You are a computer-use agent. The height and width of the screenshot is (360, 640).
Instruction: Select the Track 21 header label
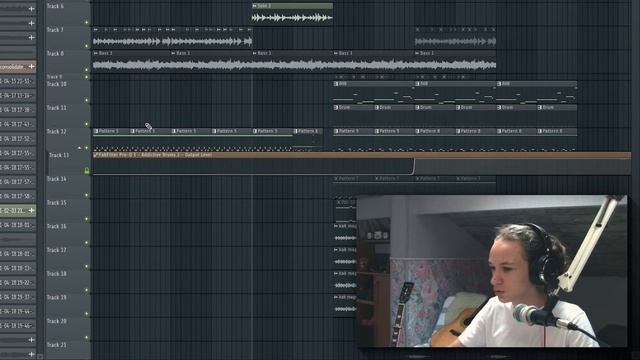pos(56,345)
